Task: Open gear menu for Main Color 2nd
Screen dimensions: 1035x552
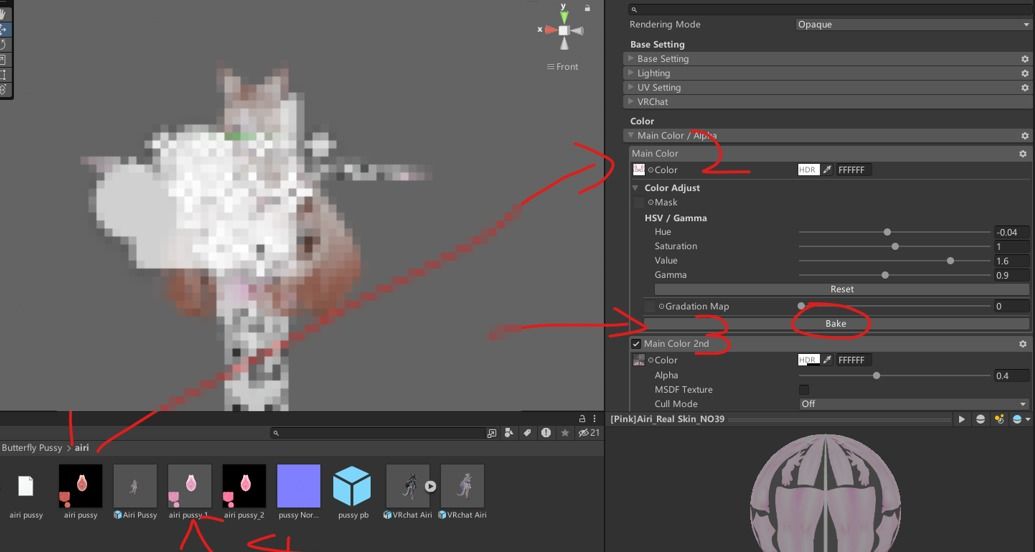Action: coord(1022,344)
